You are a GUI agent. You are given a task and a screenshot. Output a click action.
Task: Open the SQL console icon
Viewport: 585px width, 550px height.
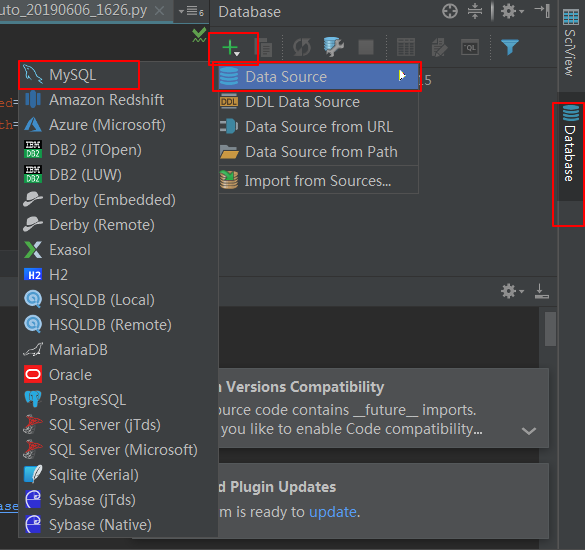tap(470, 47)
